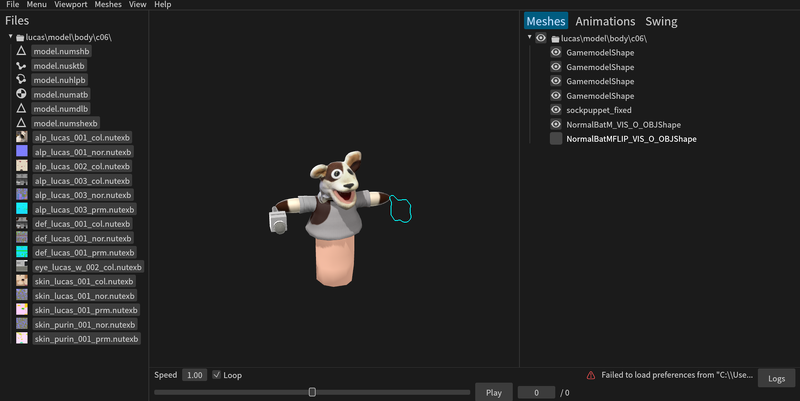Image resolution: width=800 pixels, height=401 pixels.
Task: Show the NormalBatMFLIP_VIS_O_OBJShape mesh
Action: pyautogui.click(x=556, y=138)
